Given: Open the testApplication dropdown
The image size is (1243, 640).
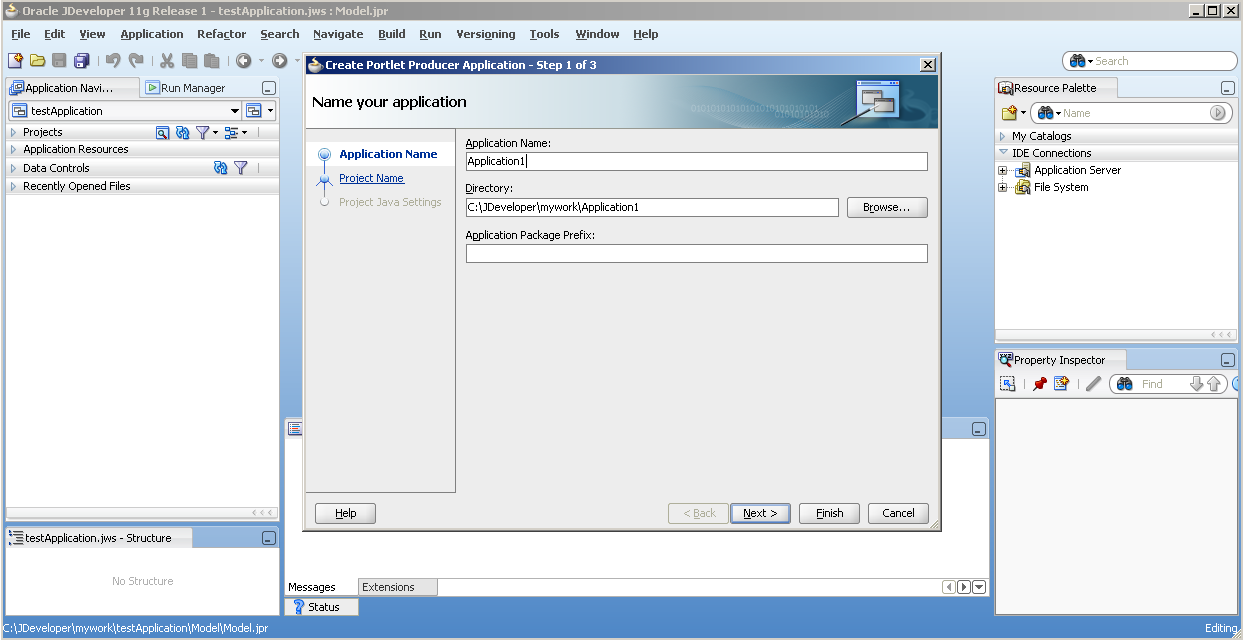Looking at the screenshot, I should pyautogui.click(x=235, y=111).
